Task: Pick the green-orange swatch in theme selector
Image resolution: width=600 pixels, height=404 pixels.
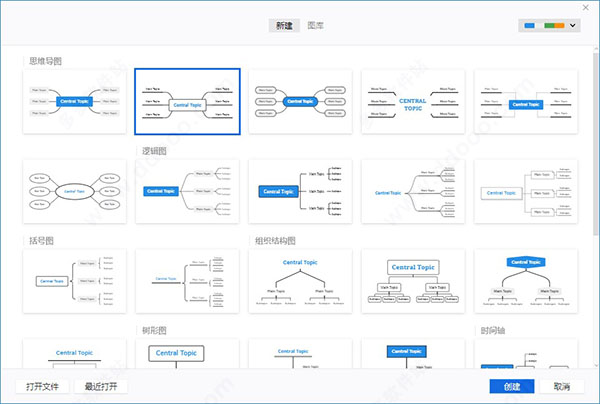Action: pos(554,26)
